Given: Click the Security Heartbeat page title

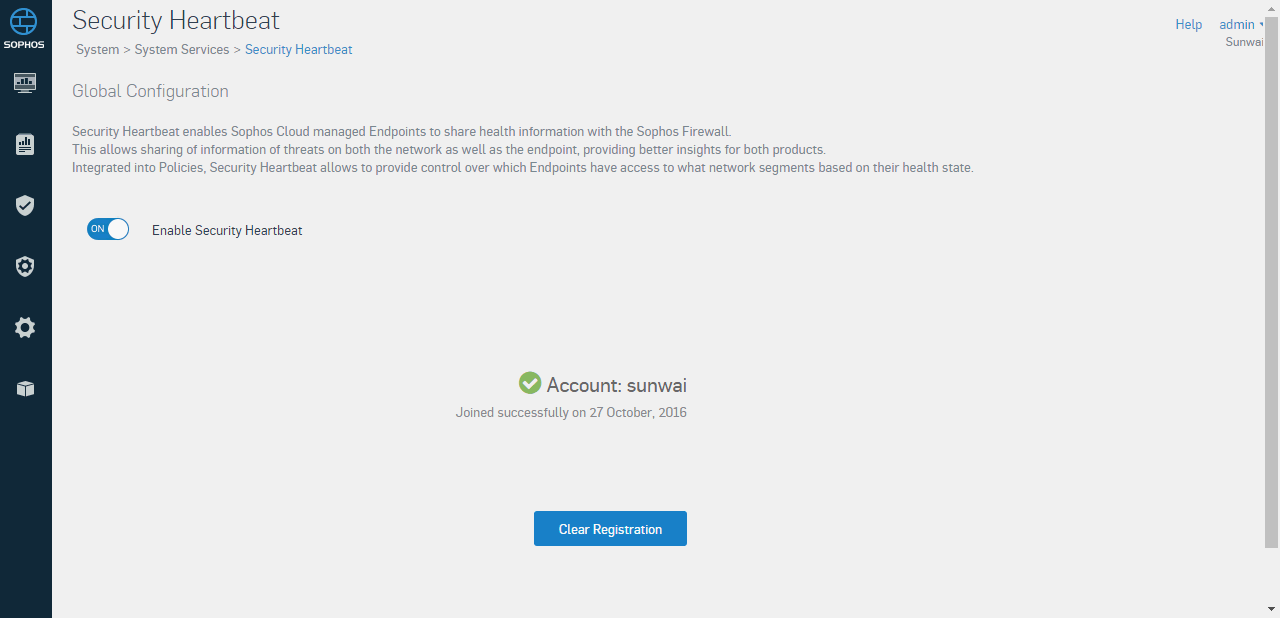Looking at the screenshot, I should (x=176, y=20).
